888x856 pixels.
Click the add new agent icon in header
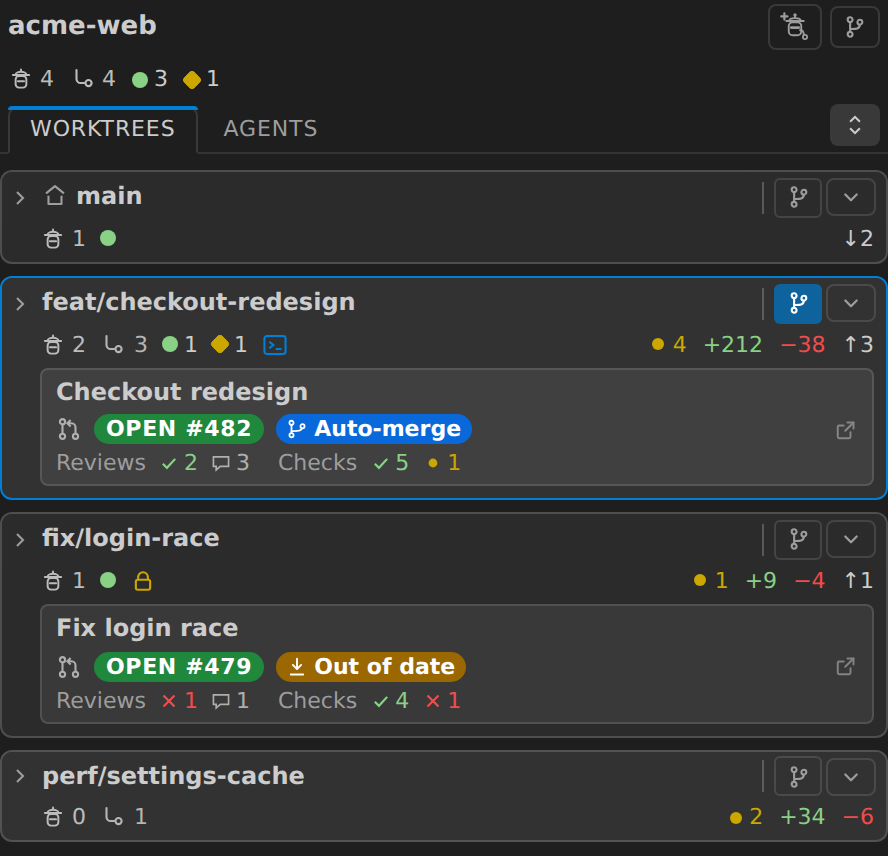(x=795, y=27)
